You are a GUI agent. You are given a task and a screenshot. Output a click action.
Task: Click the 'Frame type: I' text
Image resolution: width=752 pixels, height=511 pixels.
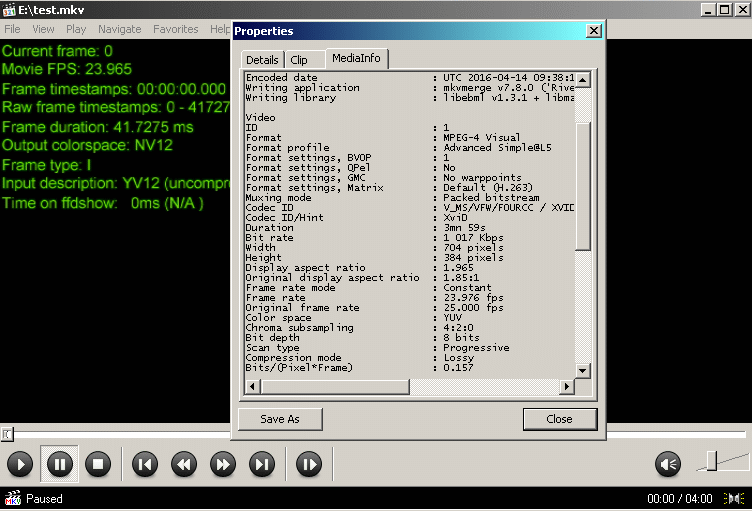[46, 165]
